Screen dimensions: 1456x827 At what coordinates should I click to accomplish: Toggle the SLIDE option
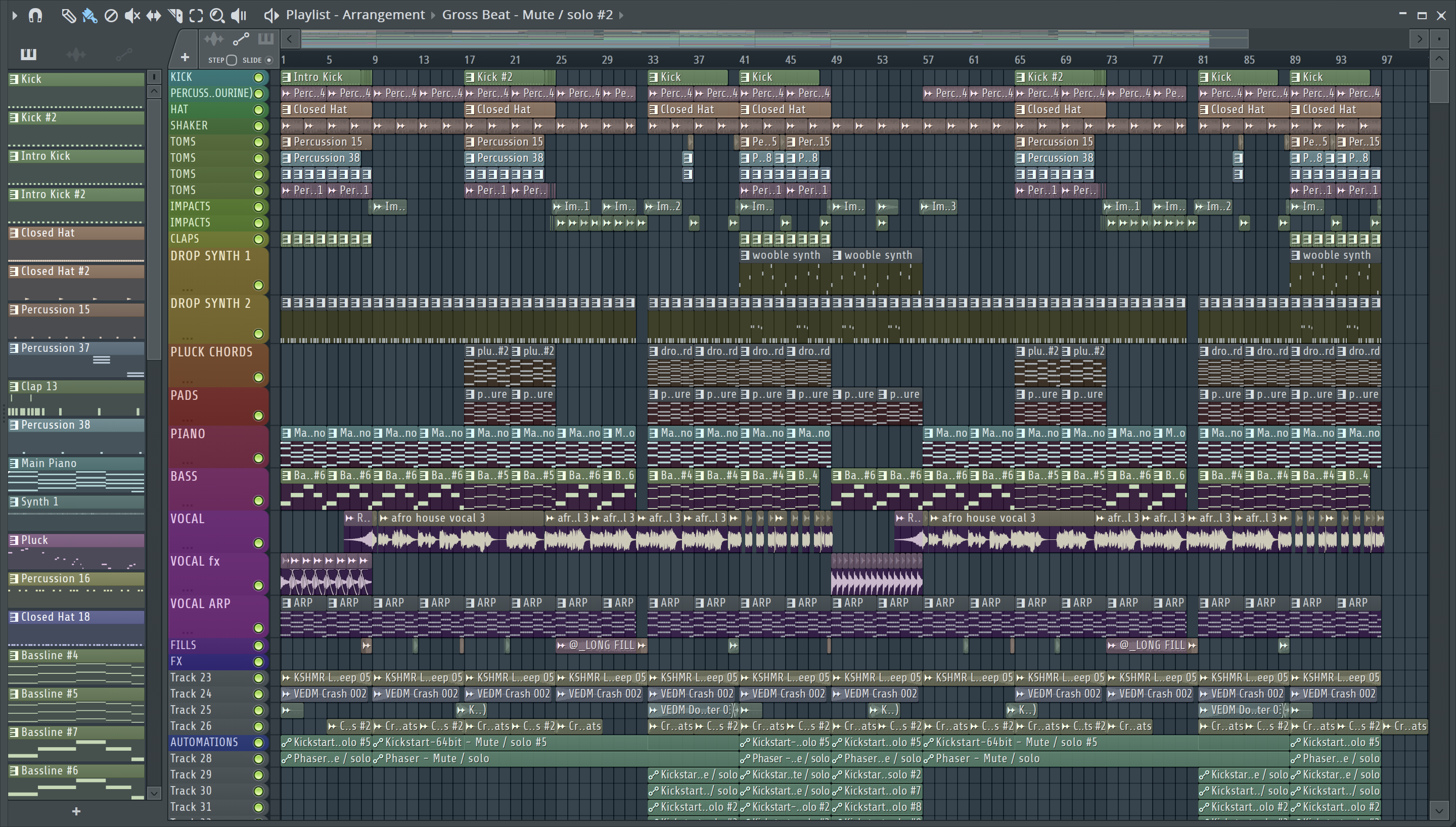click(x=269, y=60)
